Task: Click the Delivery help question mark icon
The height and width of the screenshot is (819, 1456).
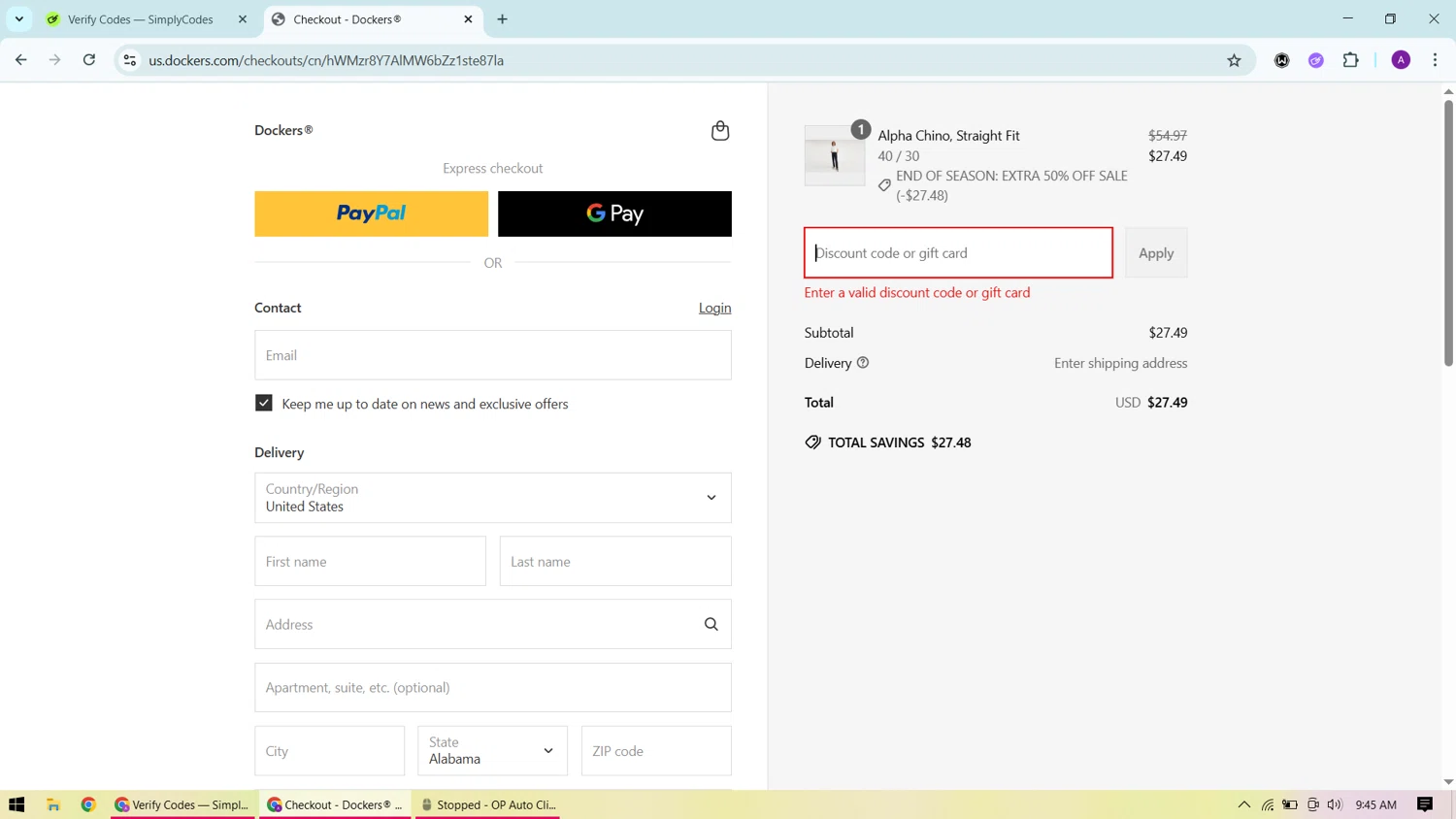Action: 863,363
